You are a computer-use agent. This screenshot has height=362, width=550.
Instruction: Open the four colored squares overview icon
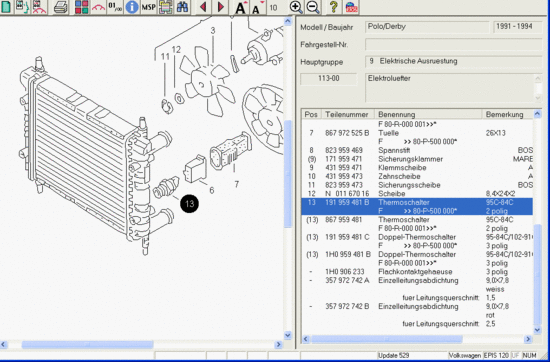point(81,7)
